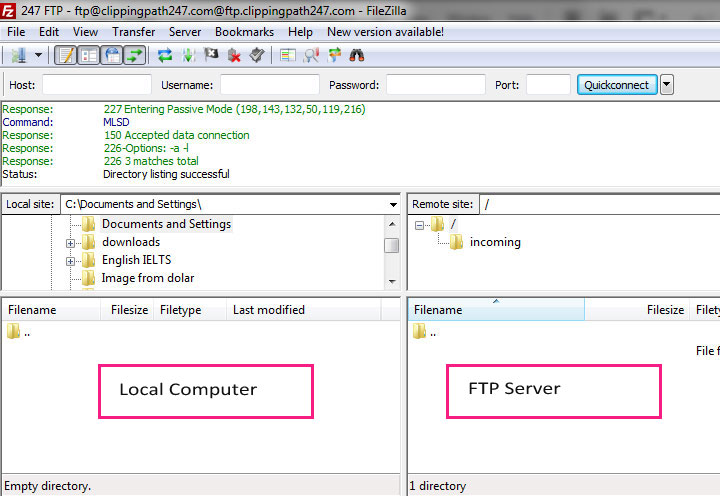
Task: Click the Host input field
Action: coord(97,85)
